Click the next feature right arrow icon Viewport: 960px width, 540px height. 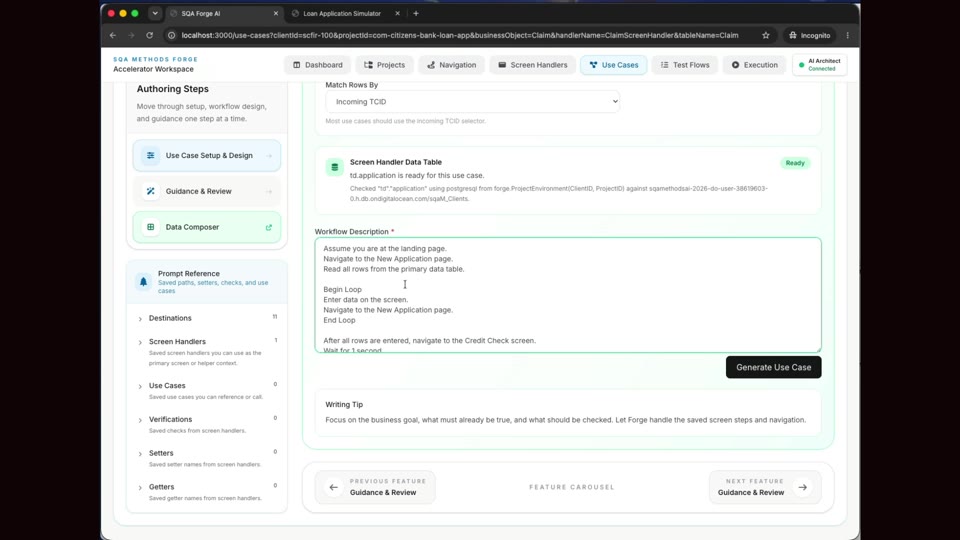tap(802, 487)
